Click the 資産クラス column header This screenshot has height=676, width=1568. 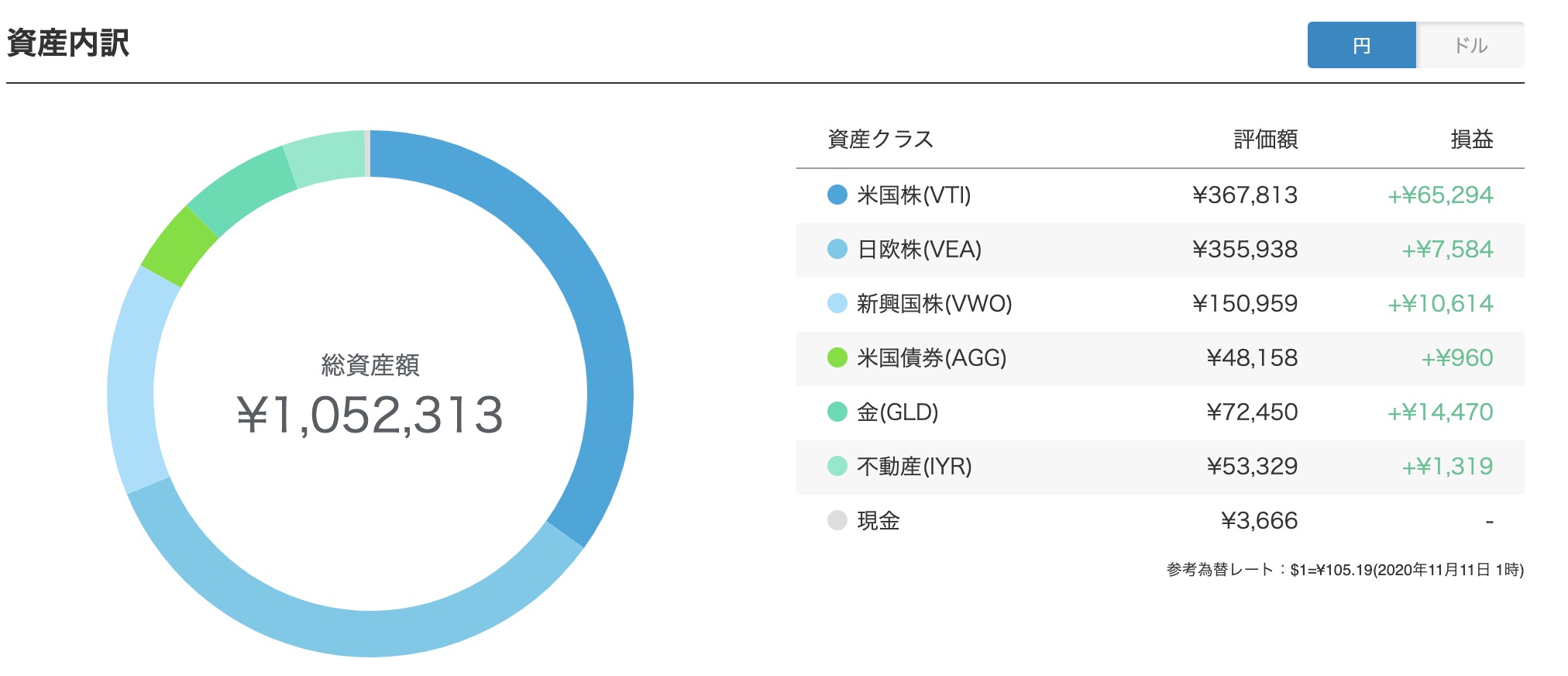click(x=881, y=140)
